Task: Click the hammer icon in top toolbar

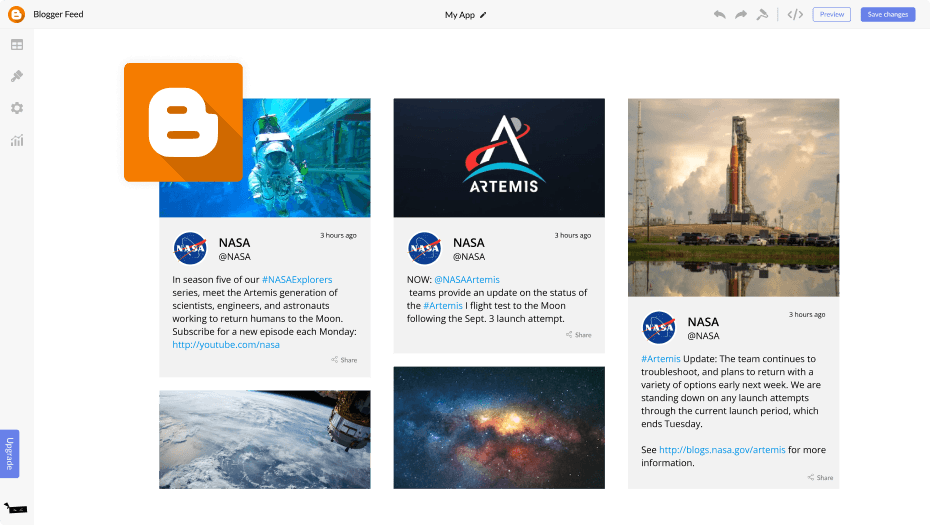Action: point(763,14)
